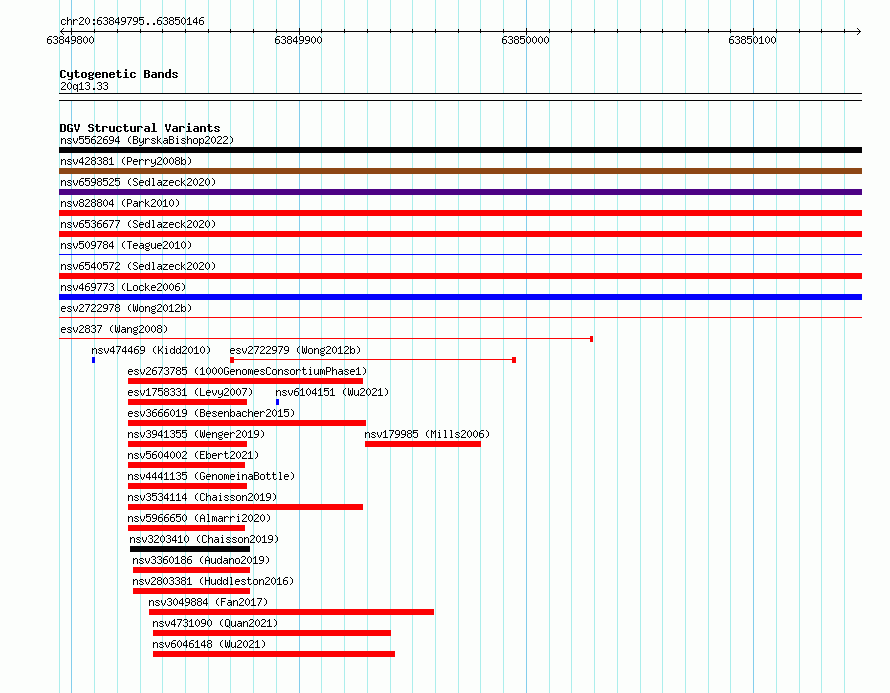Select the red esv1758331 Levy2007 bar

click(187, 402)
